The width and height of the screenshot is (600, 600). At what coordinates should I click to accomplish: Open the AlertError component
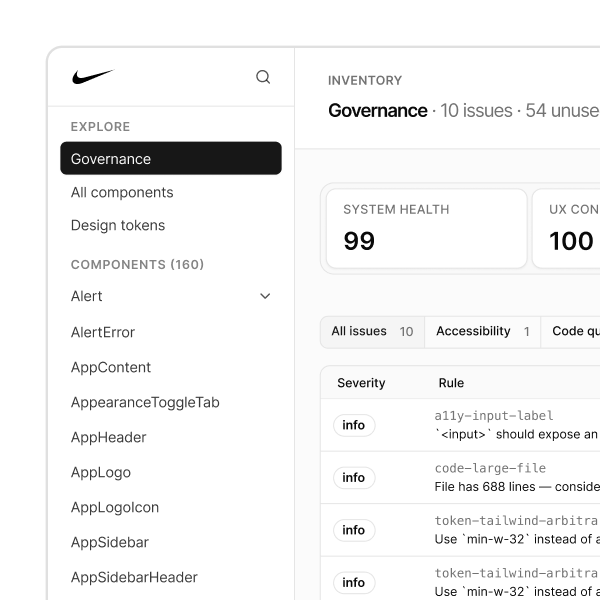(x=103, y=332)
